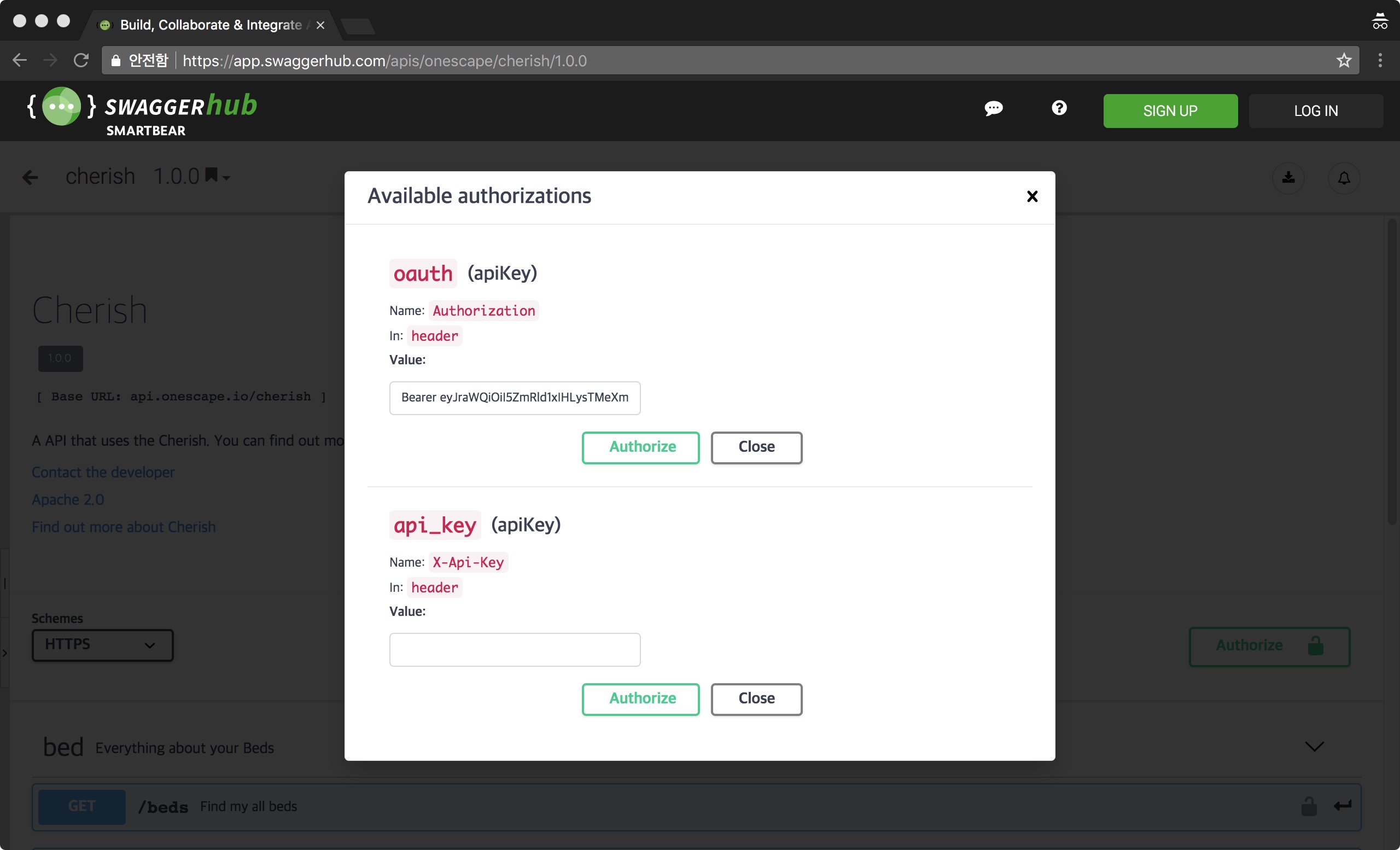The width and height of the screenshot is (1400, 850).
Task: Click the notification bell icon
Action: [1343, 178]
